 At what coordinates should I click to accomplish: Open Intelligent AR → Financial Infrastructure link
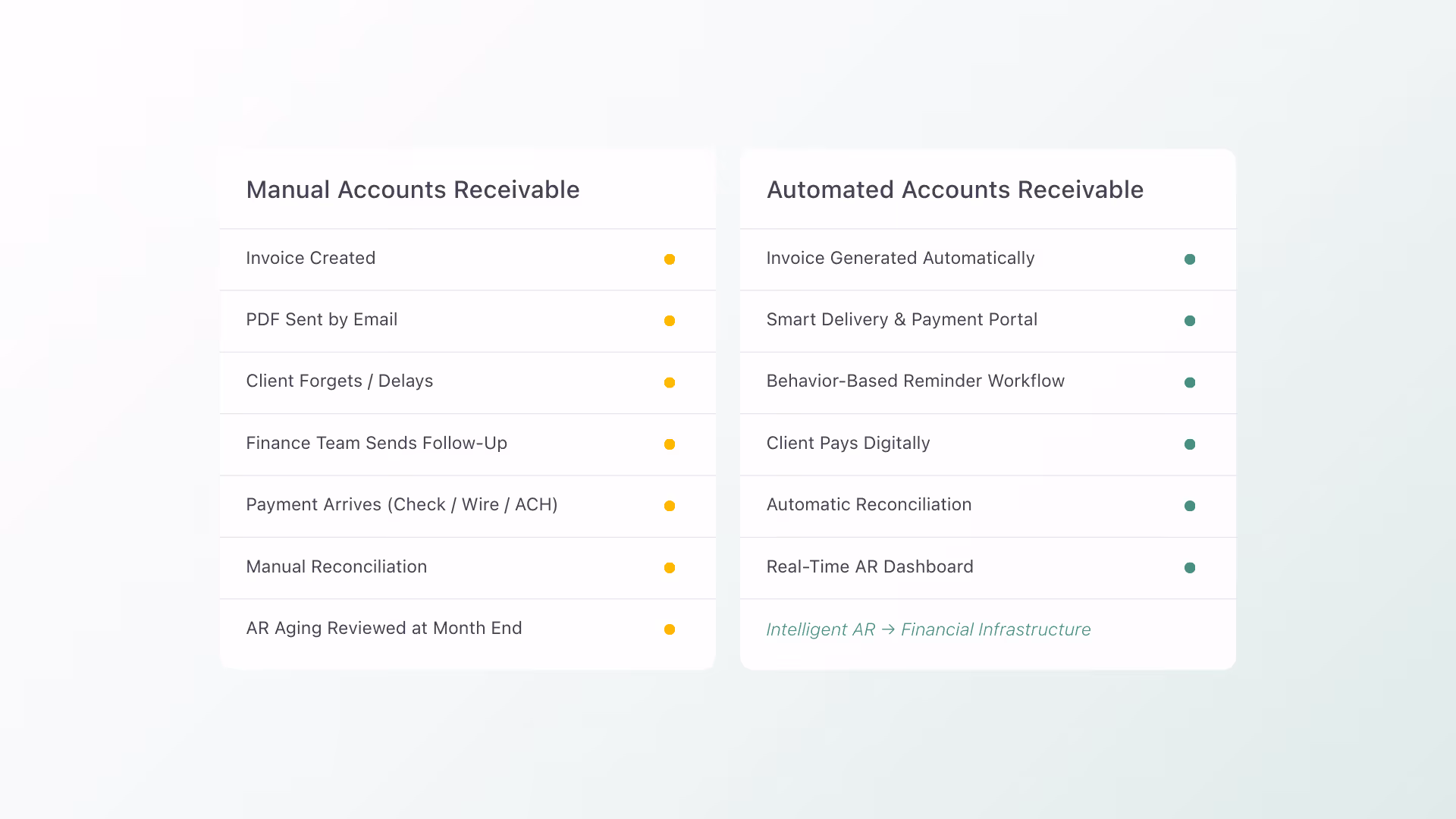928,629
